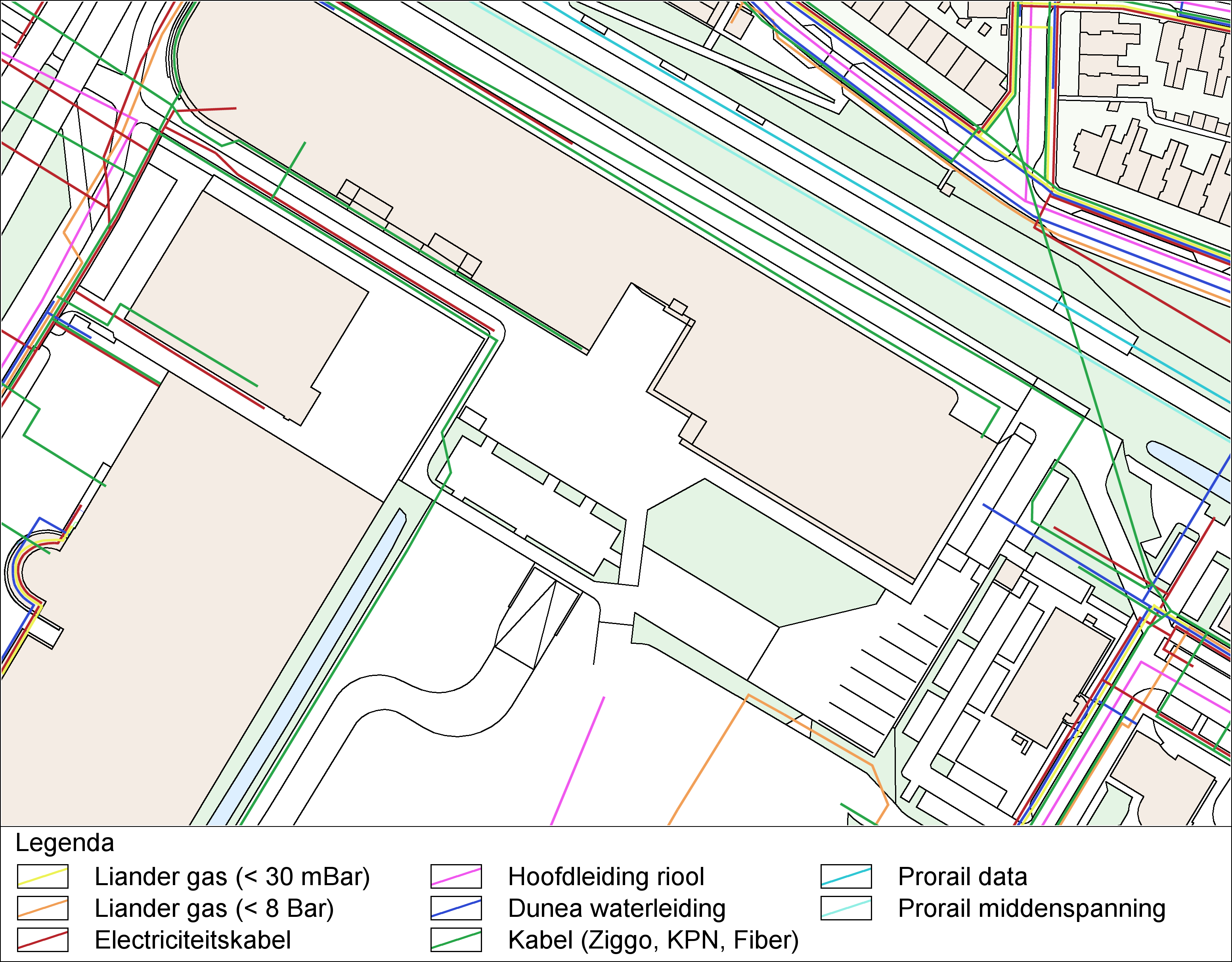Click the 'Liander gas (< 8 Bar)' label

[214, 909]
